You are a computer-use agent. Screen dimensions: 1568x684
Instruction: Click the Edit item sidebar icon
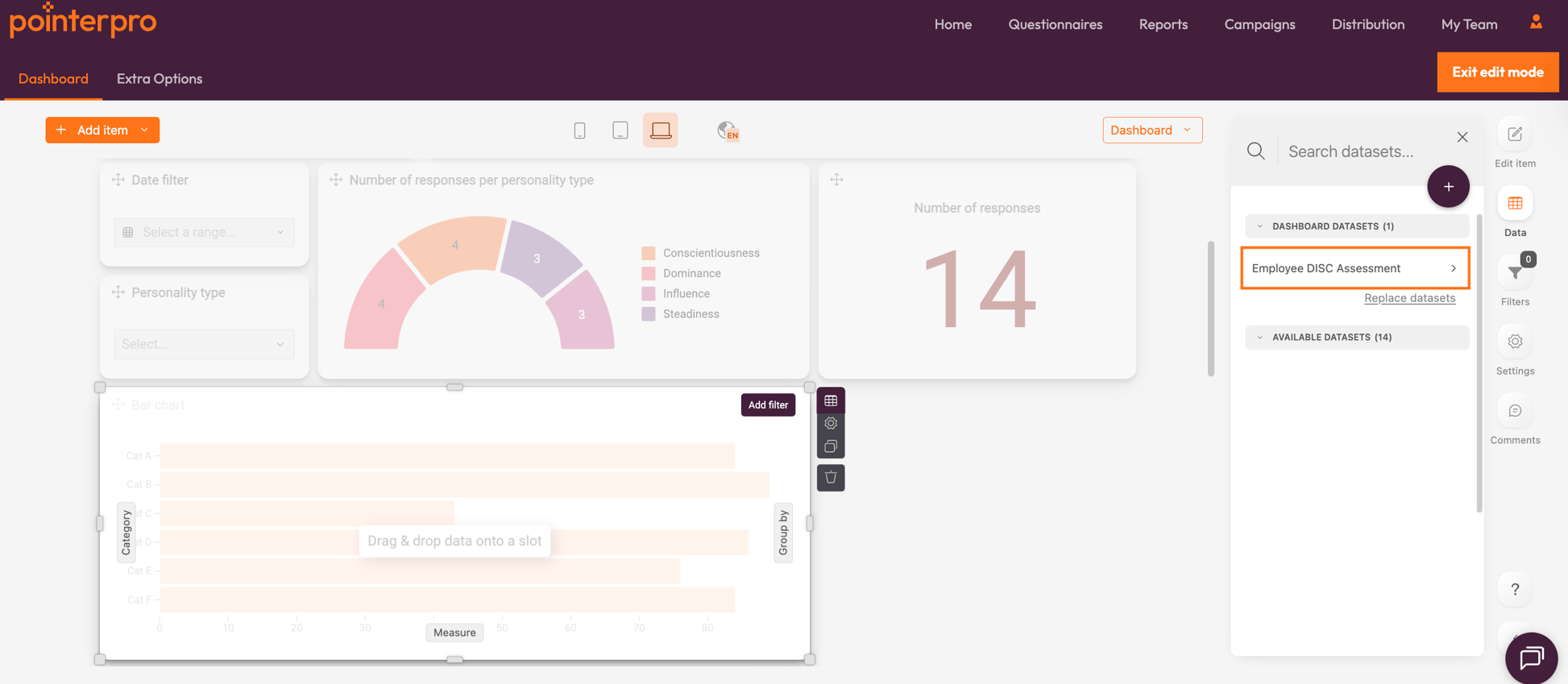coord(1515,134)
